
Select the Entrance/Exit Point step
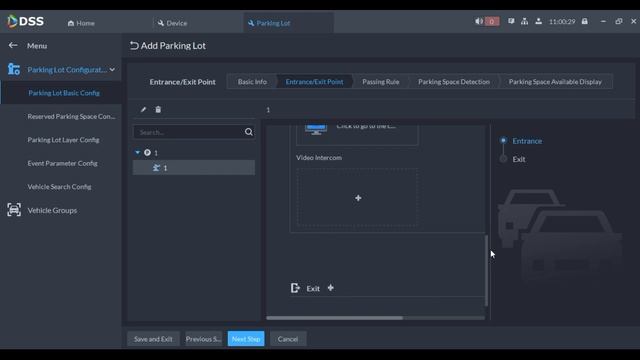314,82
